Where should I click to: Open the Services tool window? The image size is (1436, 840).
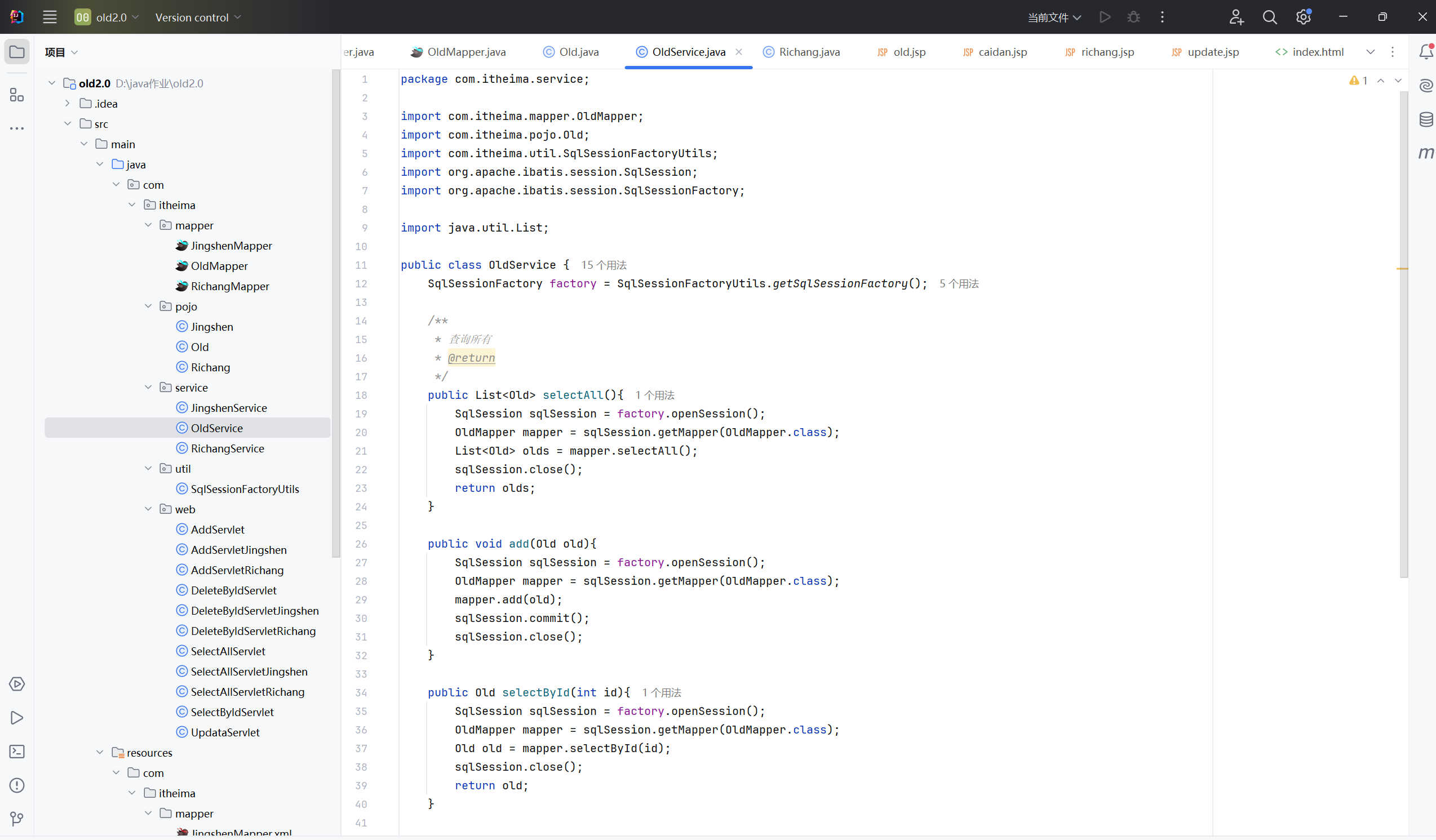click(17, 683)
